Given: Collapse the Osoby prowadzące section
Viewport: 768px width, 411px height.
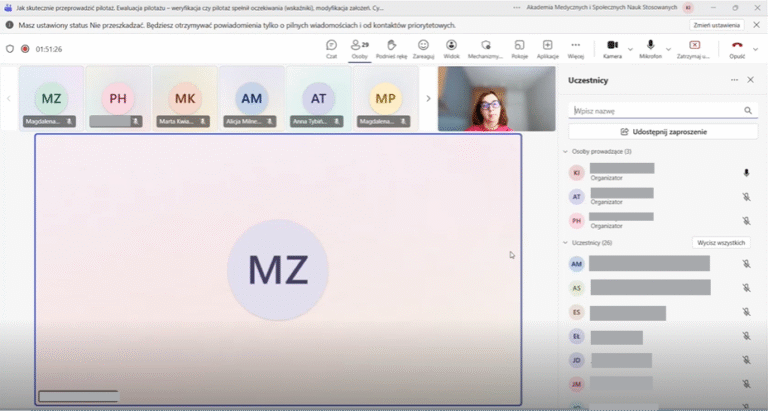Looking at the screenshot, I should click(564, 151).
